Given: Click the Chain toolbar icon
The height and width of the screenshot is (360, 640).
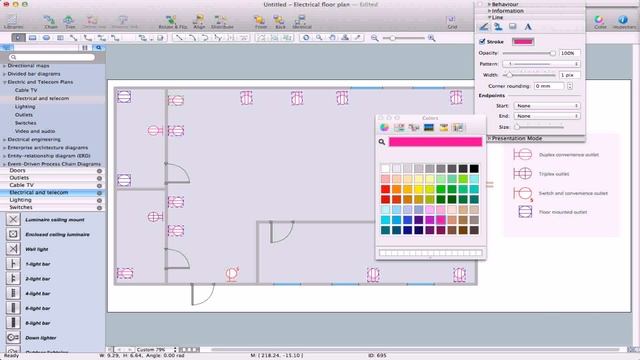Looking at the screenshot, I should 51,21.
